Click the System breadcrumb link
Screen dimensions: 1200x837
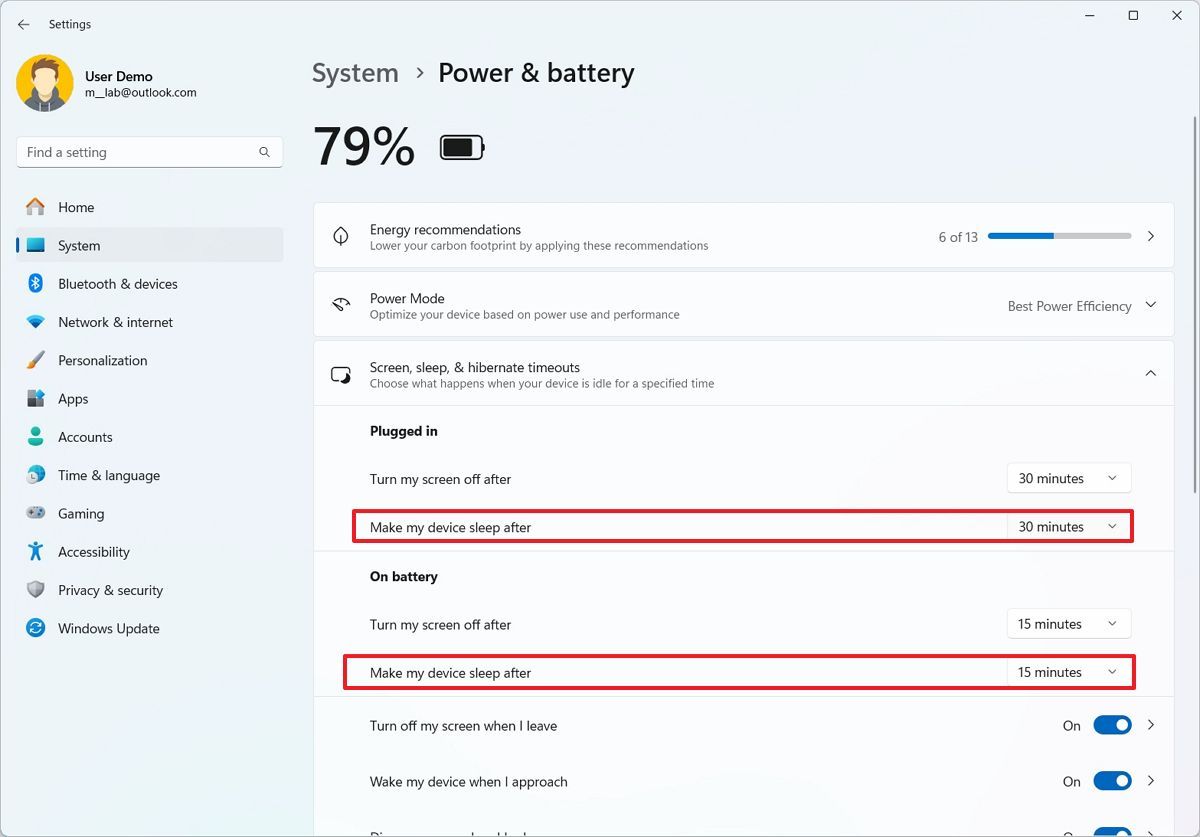point(354,72)
